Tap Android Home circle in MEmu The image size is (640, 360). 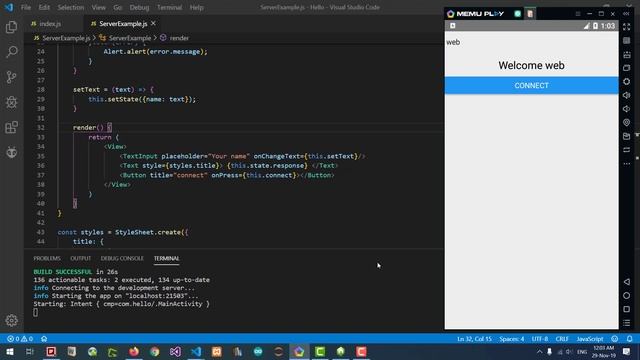pyautogui.click(x=627, y=296)
